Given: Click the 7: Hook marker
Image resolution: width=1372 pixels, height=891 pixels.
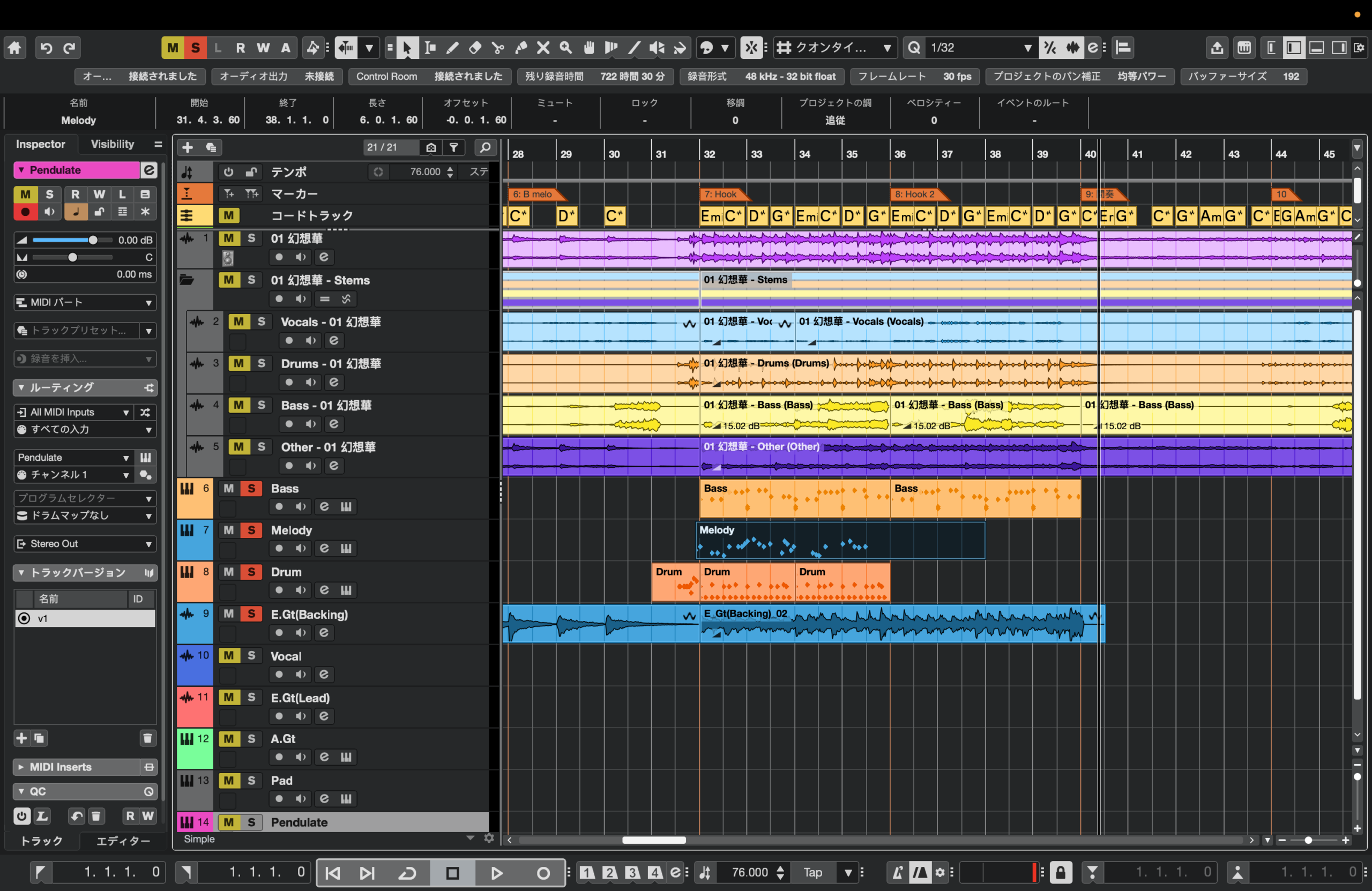Looking at the screenshot, I should point(721,194).
